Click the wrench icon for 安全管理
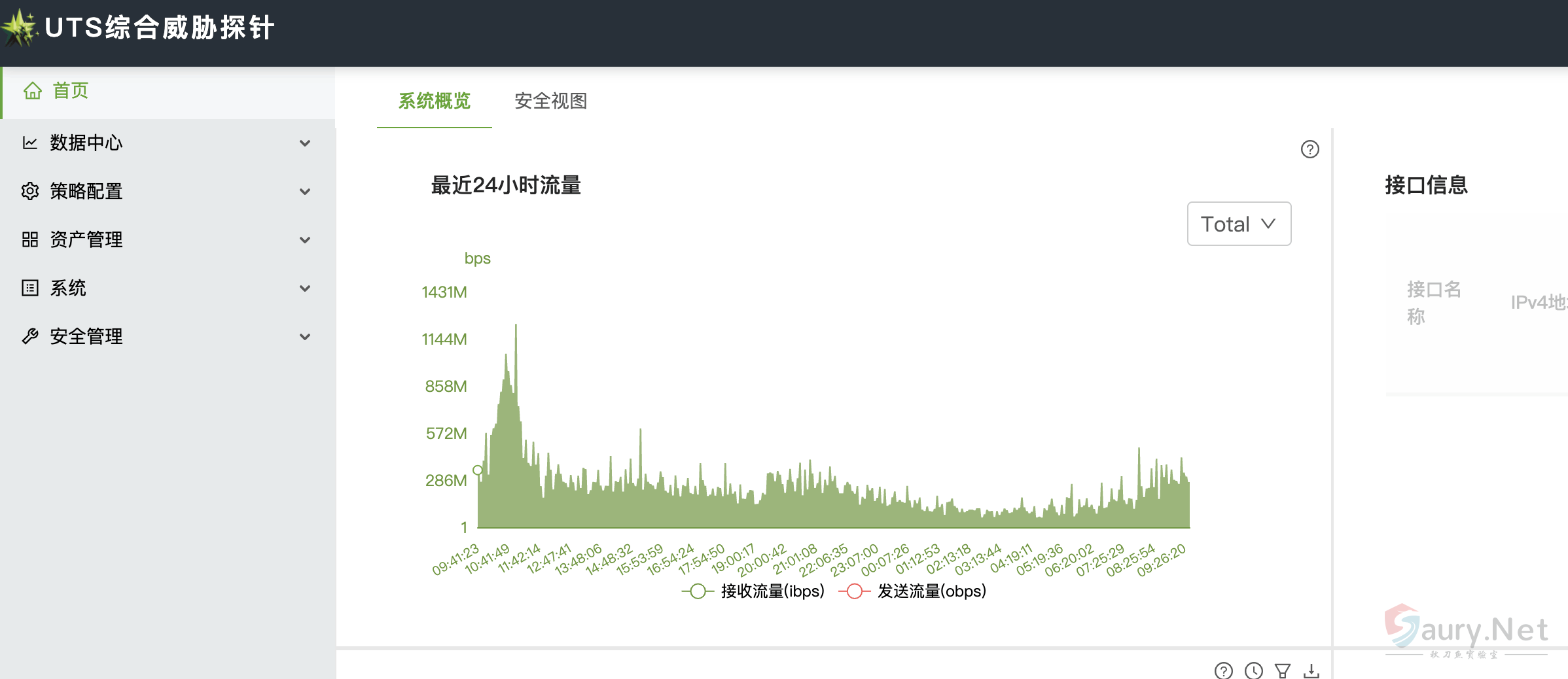This screenshot has width=1568, height=679. point(30,336)
